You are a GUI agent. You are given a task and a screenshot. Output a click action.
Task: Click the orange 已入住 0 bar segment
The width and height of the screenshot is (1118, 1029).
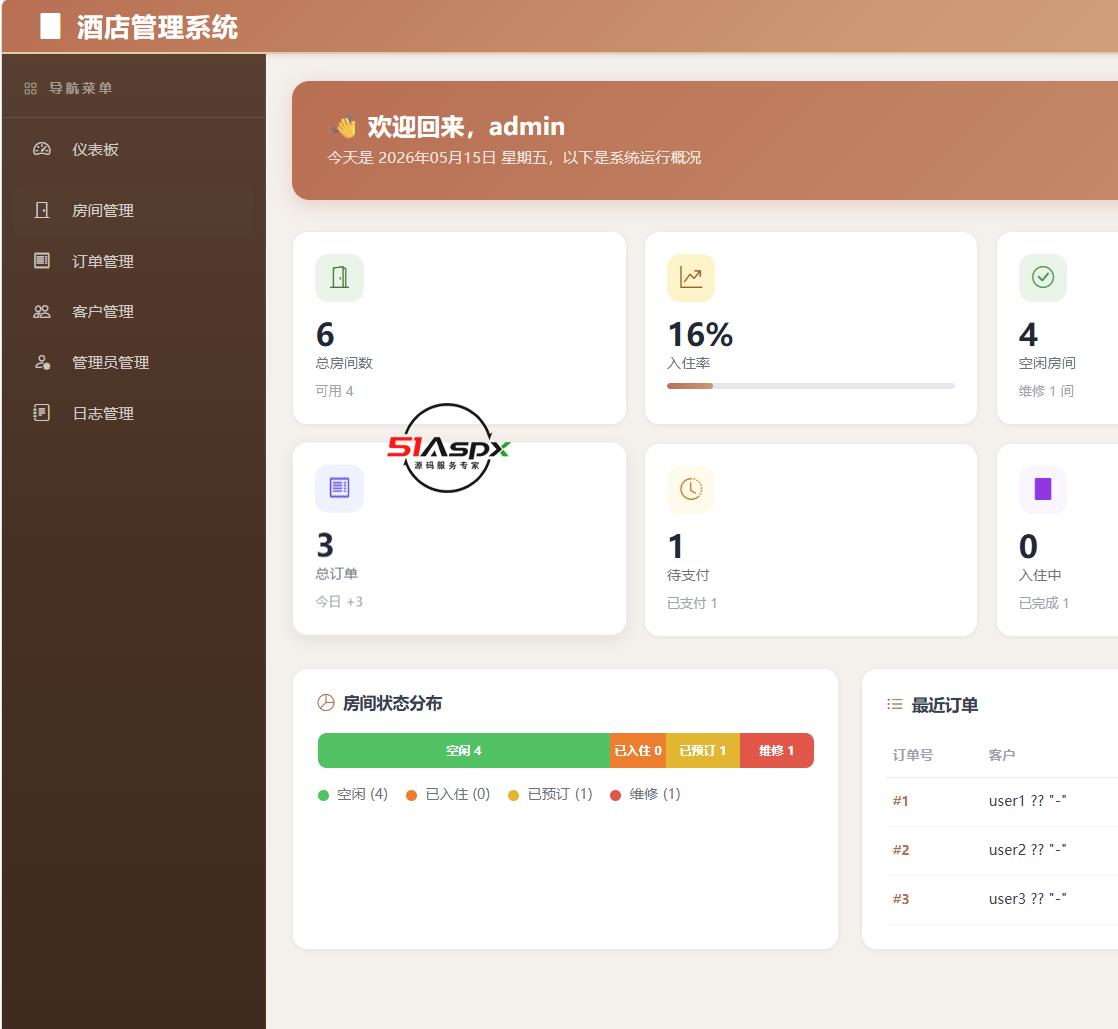(x=638, y=750)
